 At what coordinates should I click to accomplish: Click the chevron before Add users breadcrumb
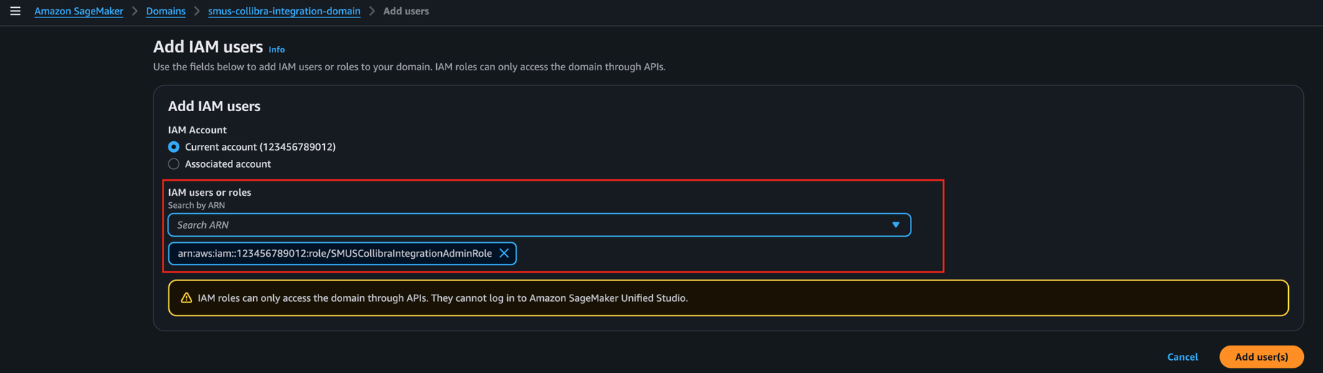[372, 10]
